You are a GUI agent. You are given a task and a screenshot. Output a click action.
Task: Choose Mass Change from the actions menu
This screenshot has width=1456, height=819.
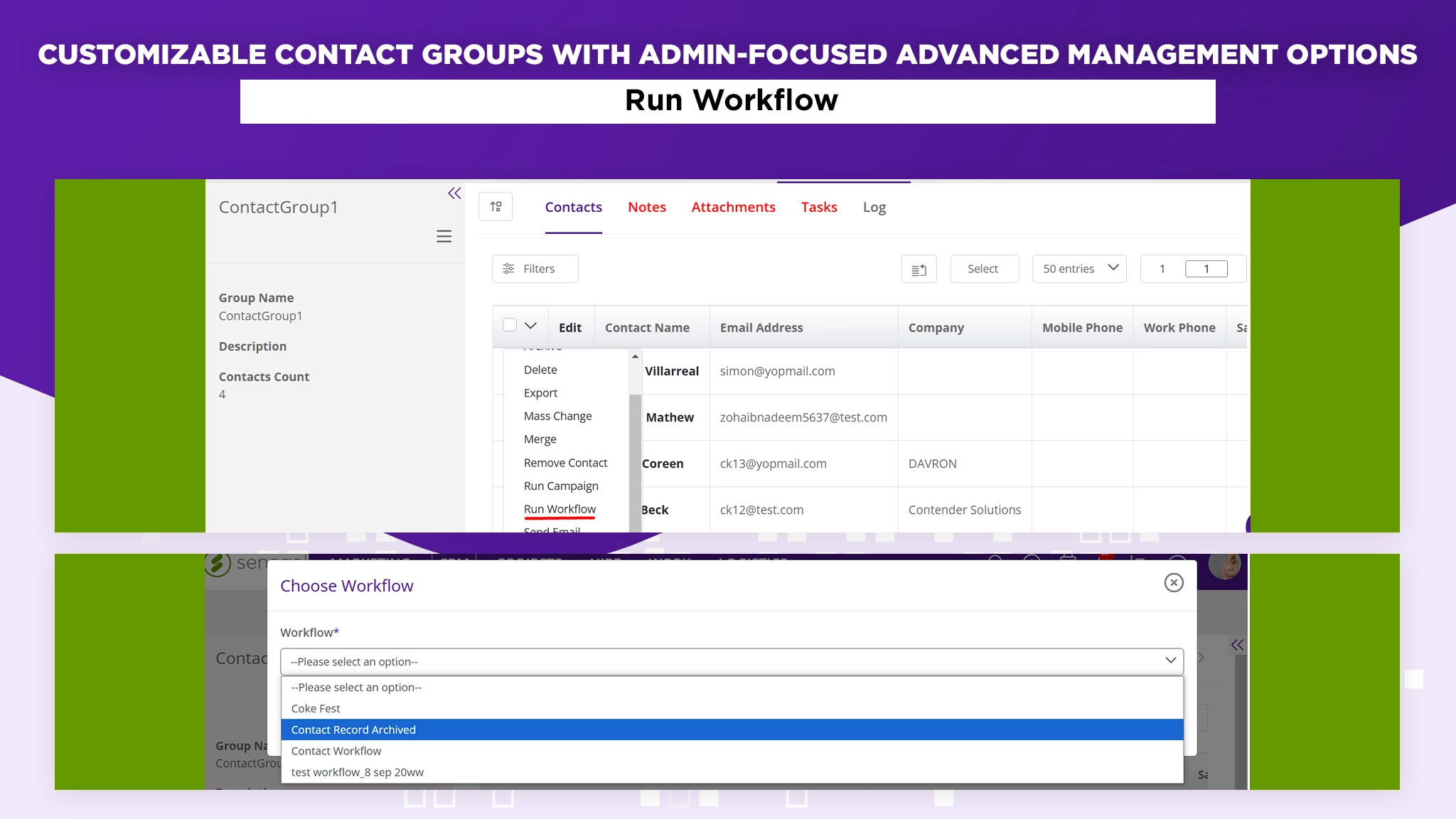(557, 416)
